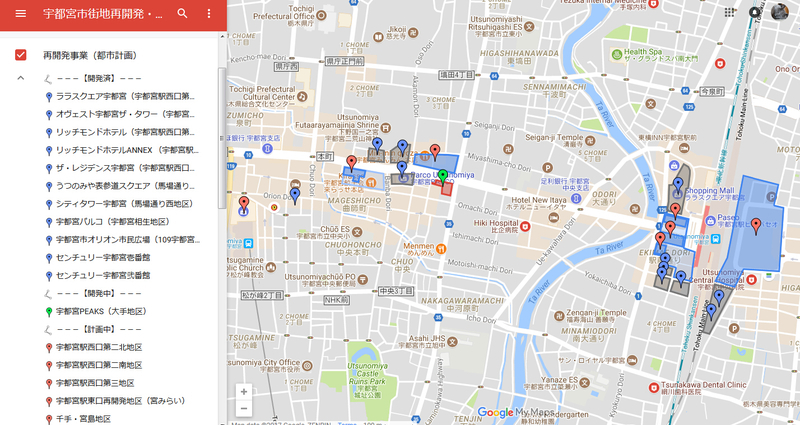Select 宇都宮駅東口再開発地区（宮みらい） entry
The image size is (800, 425).
[x=120, y=401]
